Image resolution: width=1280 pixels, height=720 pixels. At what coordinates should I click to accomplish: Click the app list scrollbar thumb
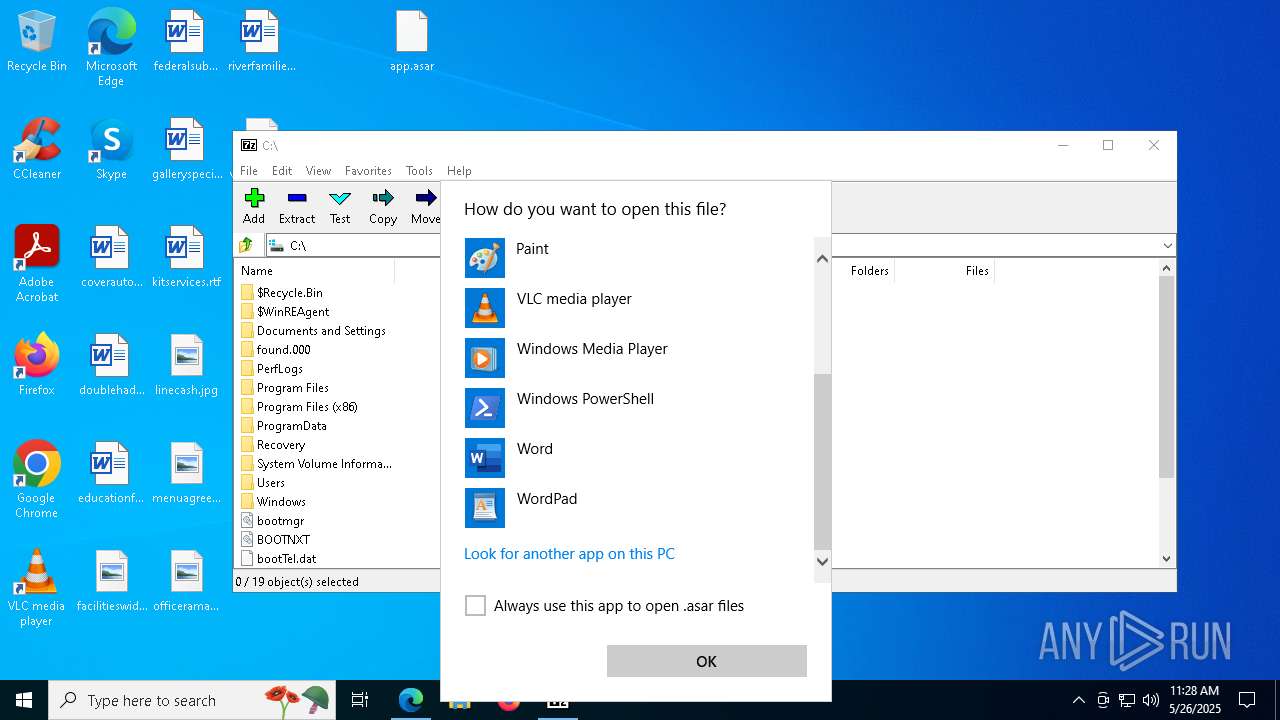(x=822, y=461)
